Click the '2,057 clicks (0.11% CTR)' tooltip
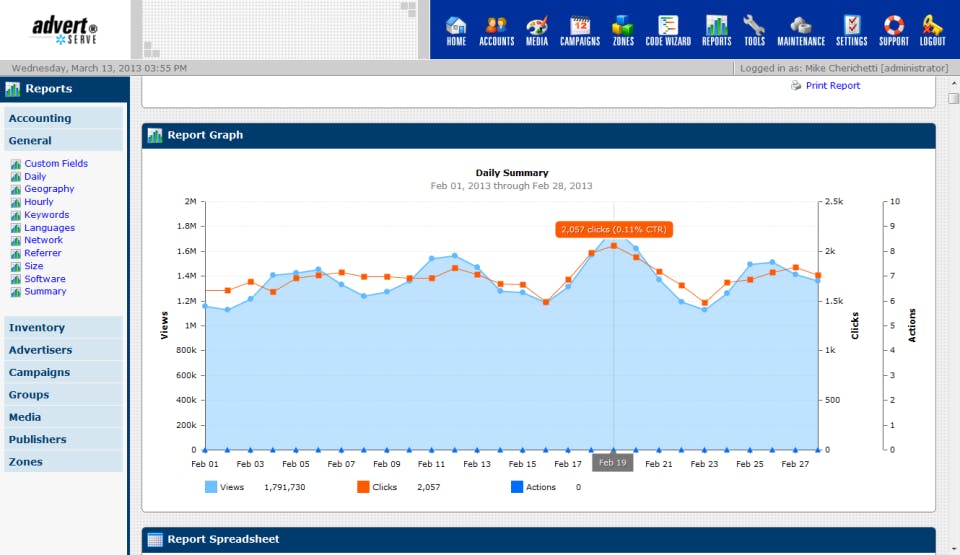Screen dimensions: 960x555 click(614, 230)
